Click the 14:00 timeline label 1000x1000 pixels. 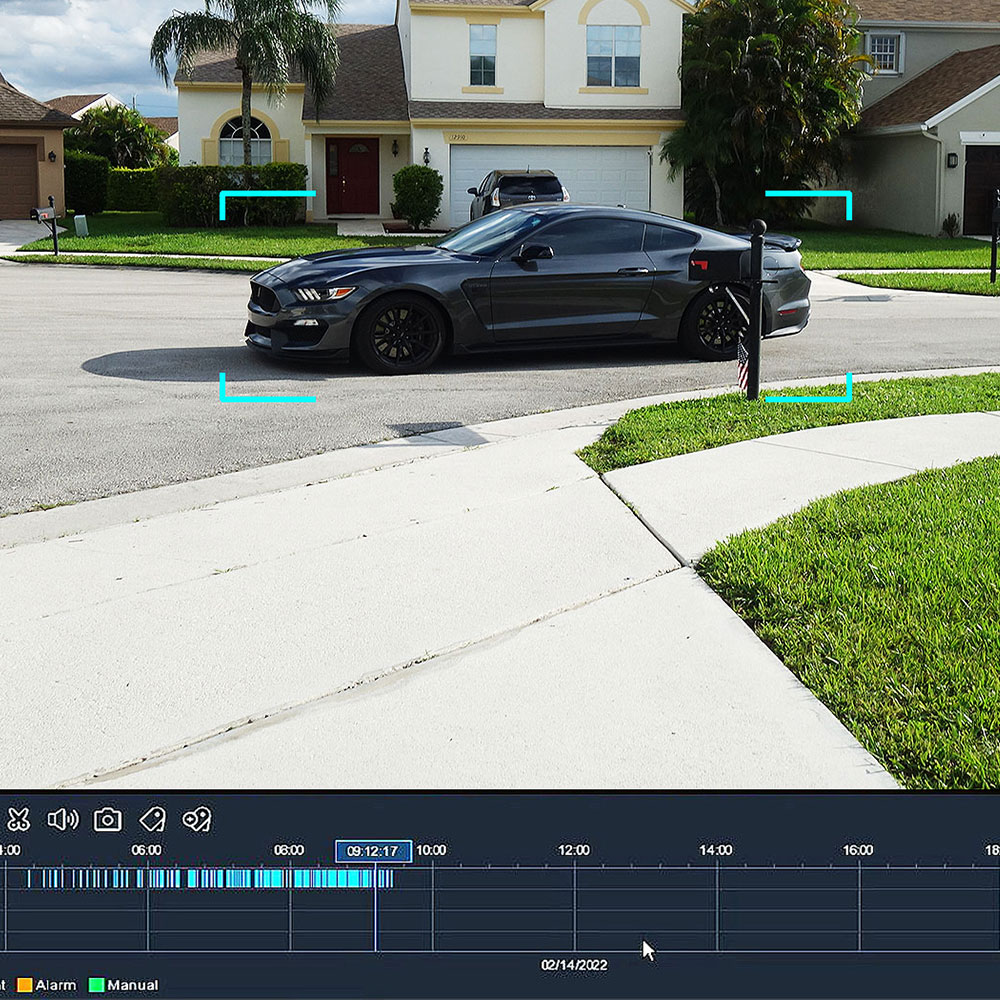716,850
